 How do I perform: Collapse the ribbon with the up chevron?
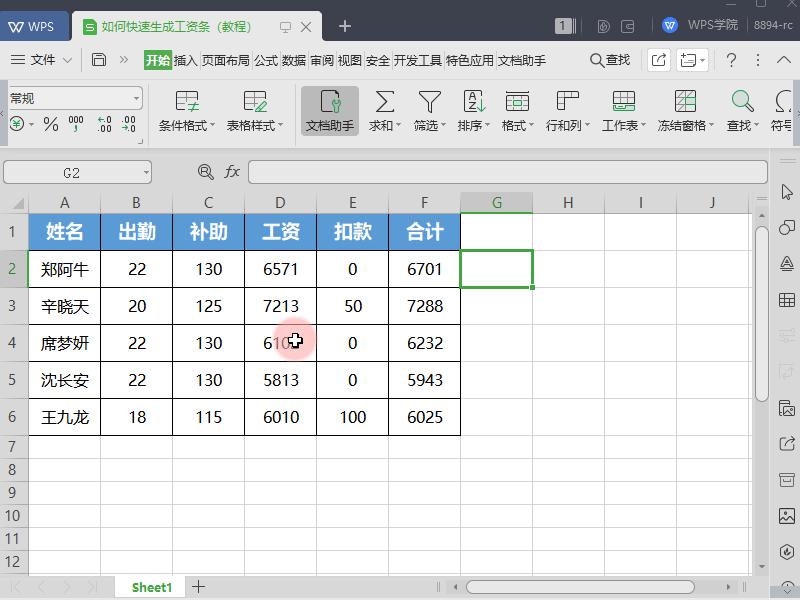coord(784,60)
